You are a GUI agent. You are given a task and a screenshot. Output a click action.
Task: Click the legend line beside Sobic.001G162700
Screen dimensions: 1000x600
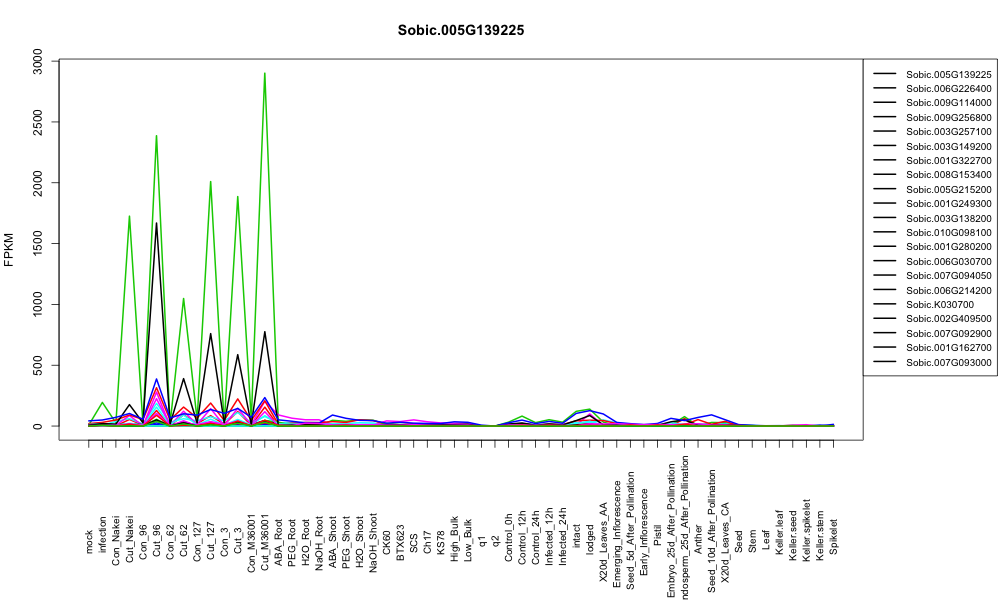coord(885,348)
